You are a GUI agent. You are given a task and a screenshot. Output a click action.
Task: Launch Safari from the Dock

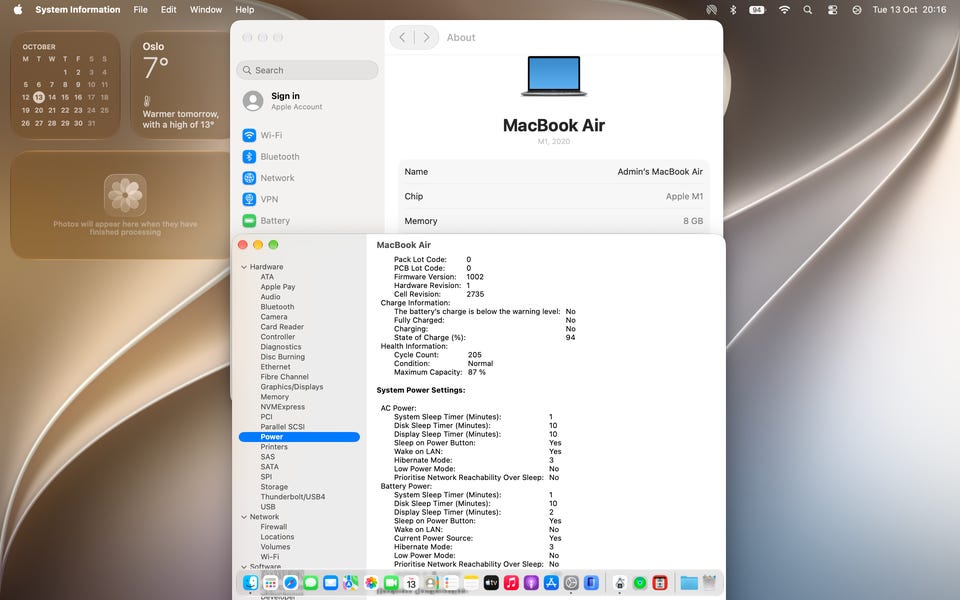pyautogui.click(x=290, y=583)
